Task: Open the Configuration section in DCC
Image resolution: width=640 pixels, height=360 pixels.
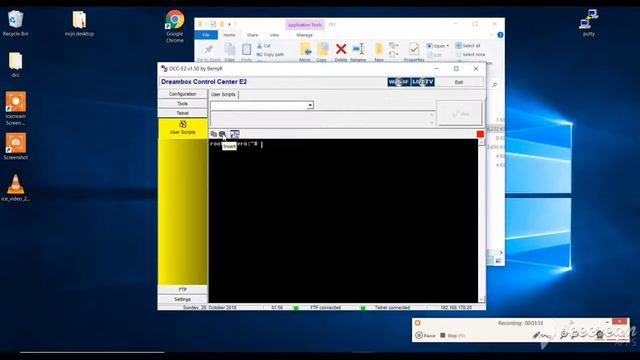Action: 182,94
